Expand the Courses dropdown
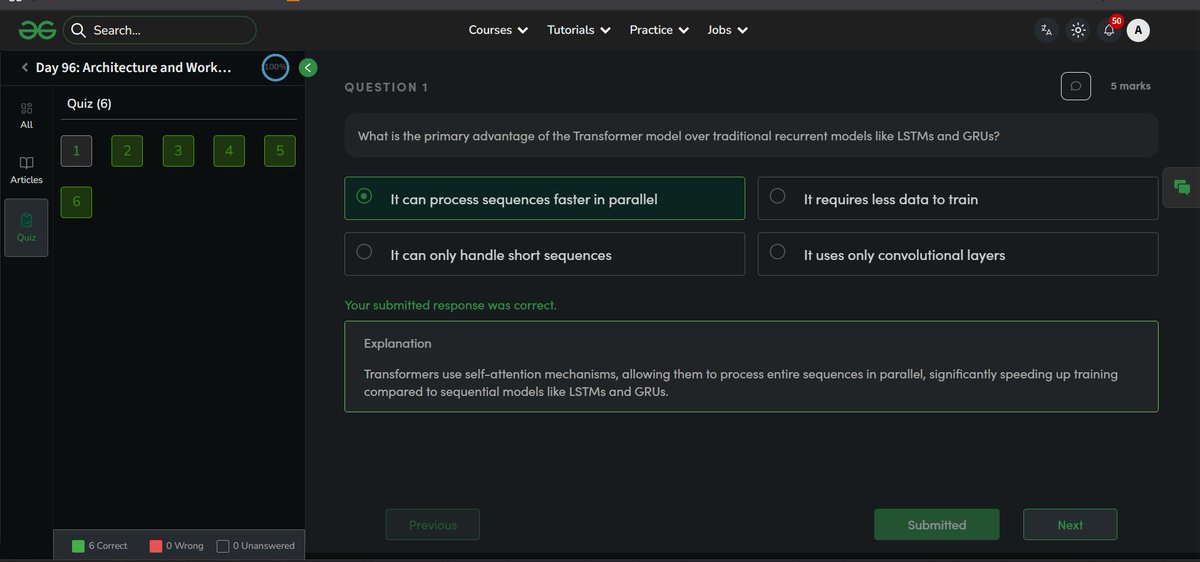The height and width of the screenshot is (562, 1200). (x=497, y=30)
